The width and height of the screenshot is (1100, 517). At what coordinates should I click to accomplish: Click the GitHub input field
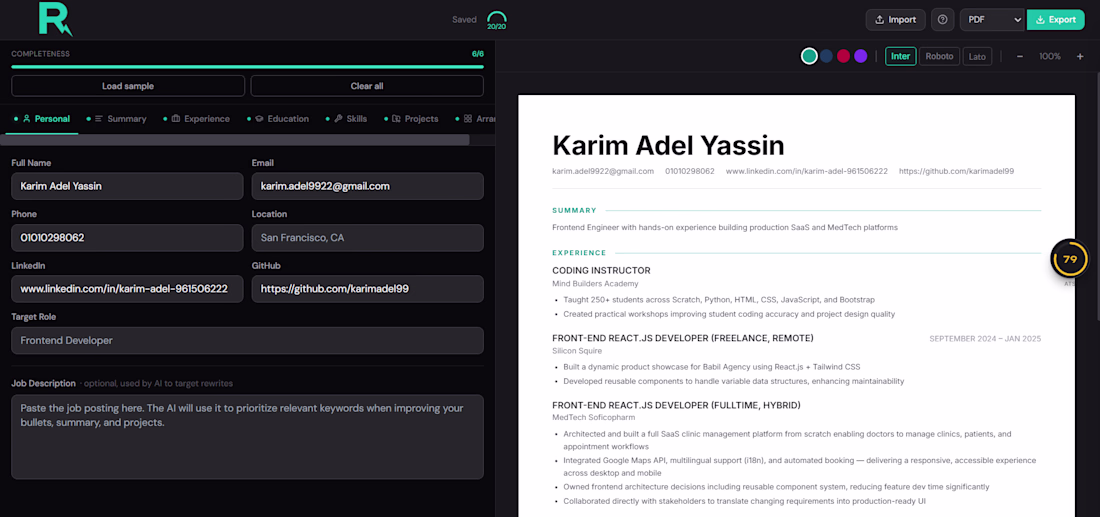pos(368,289)
